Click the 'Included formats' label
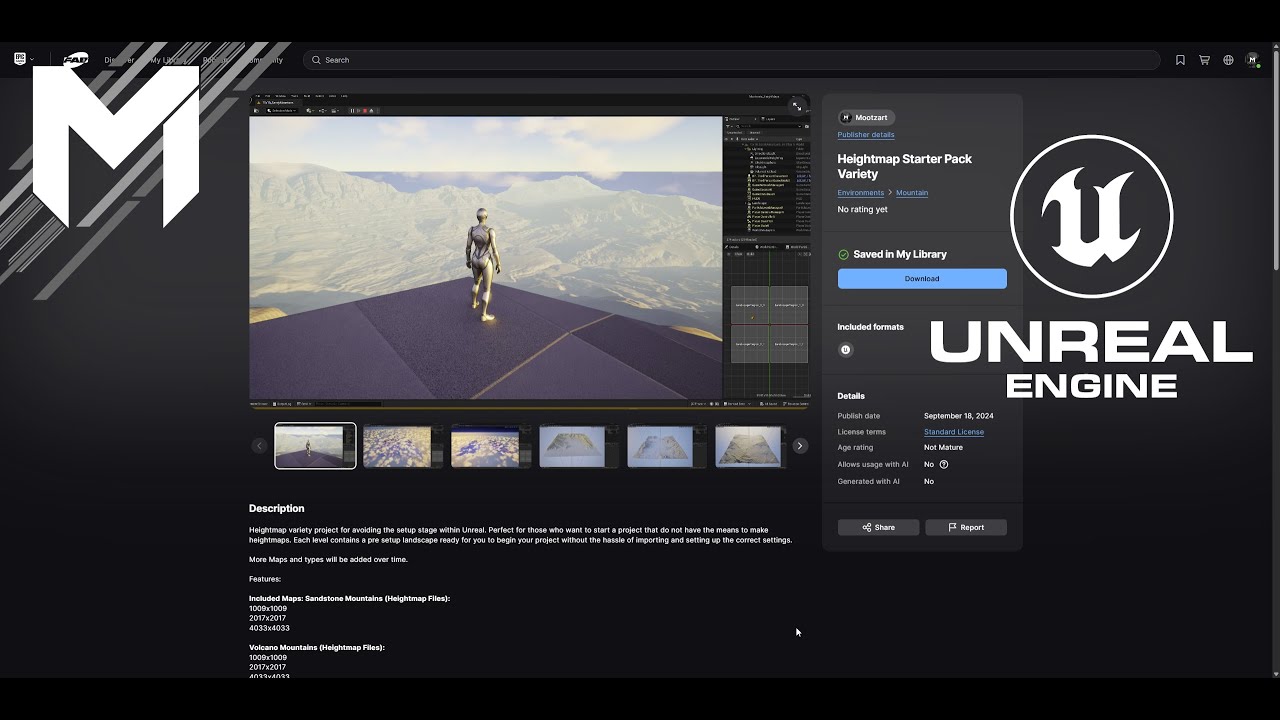The height and width of the screenshot is (720, 1280). tap(871, 327)
